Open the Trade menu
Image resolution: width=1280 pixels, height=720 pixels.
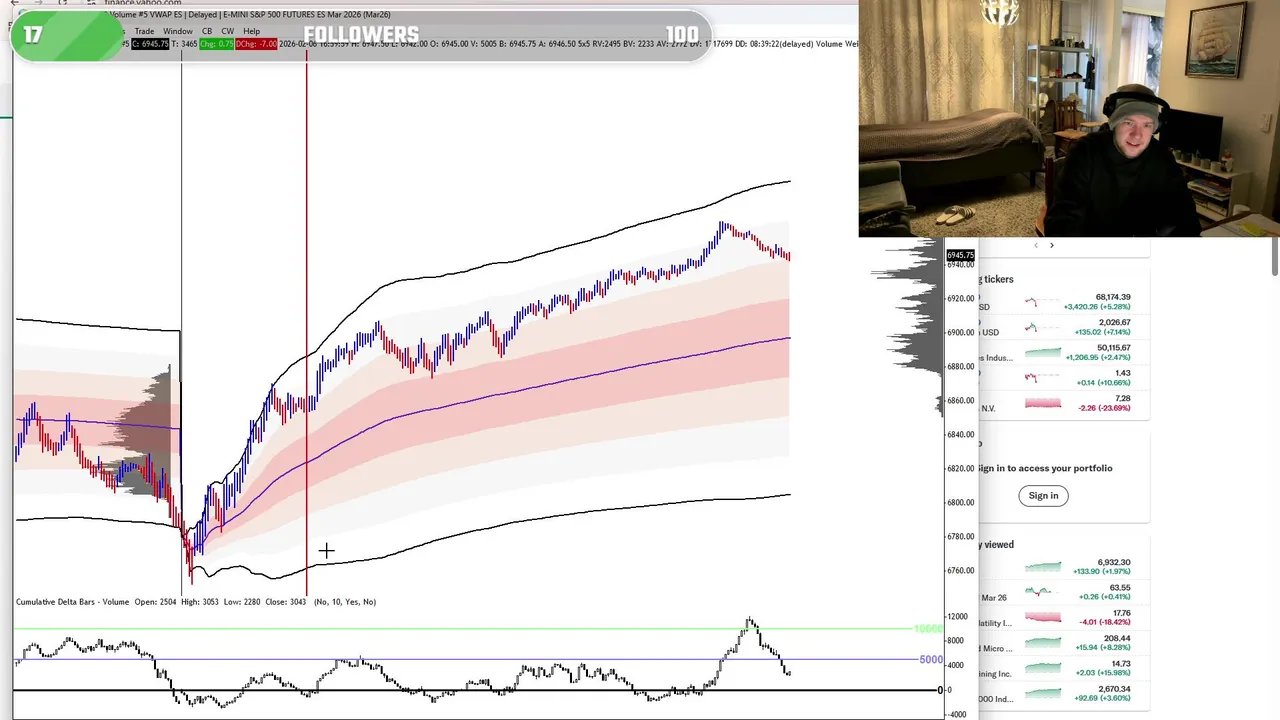pos(144,31)
